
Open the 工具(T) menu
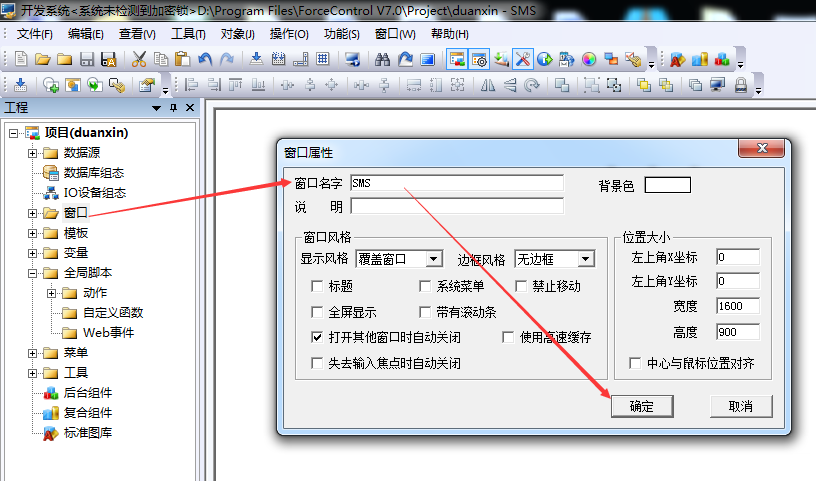click(188, 34)
